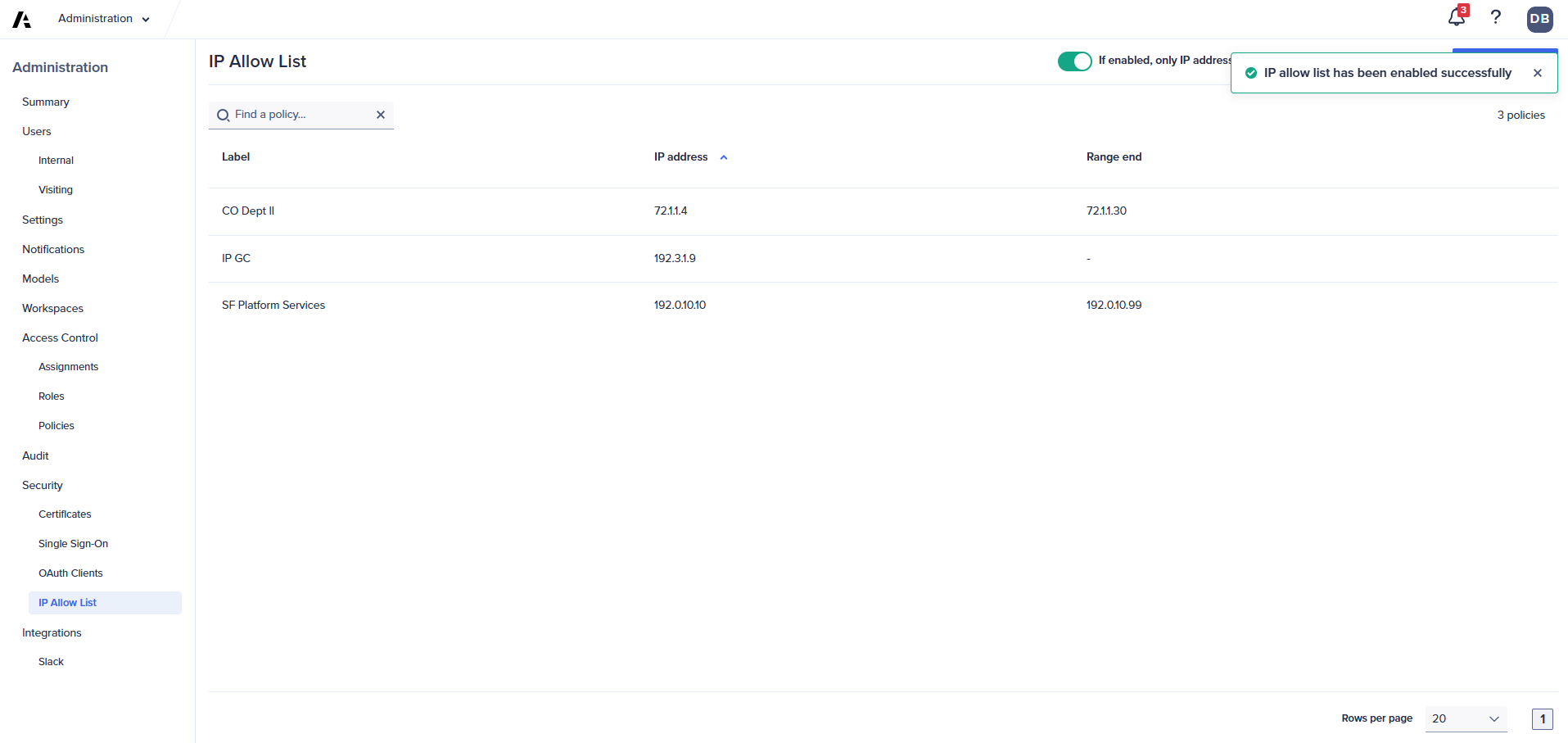Clear the policy search with the X icon
The image size is (1568, 743).
pos(381,115)
